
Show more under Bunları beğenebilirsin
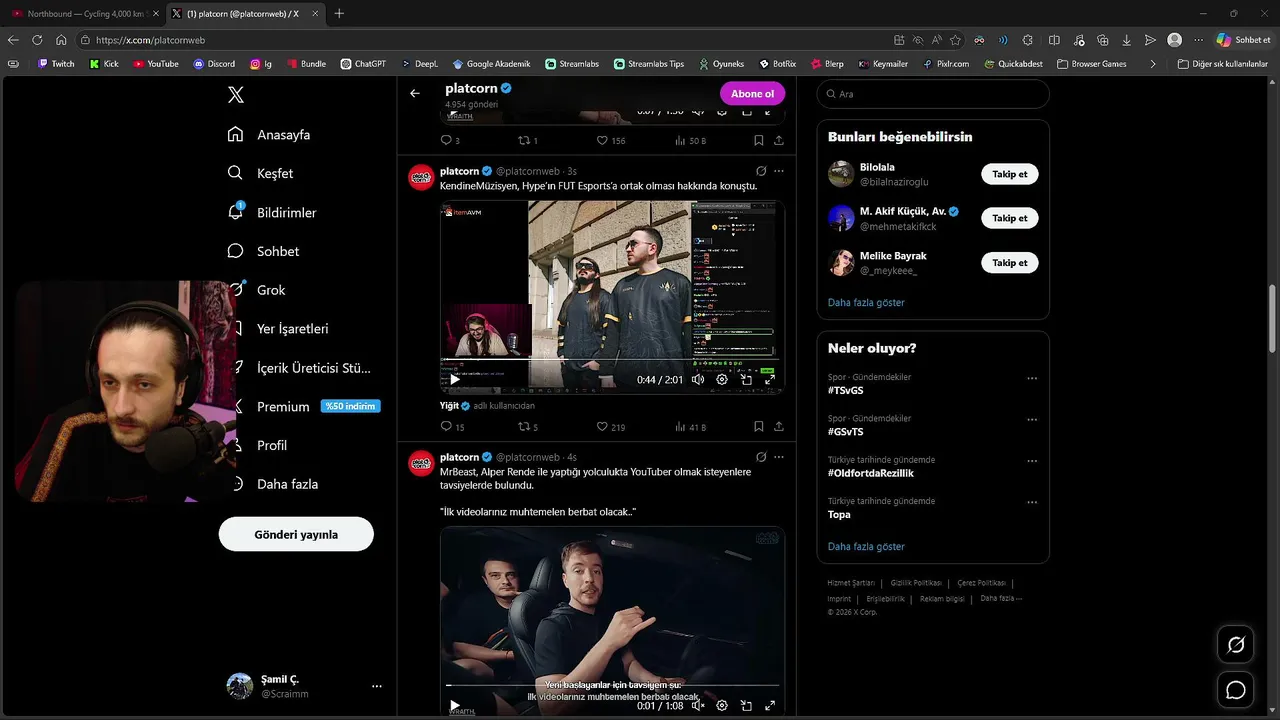pos(866,302)
